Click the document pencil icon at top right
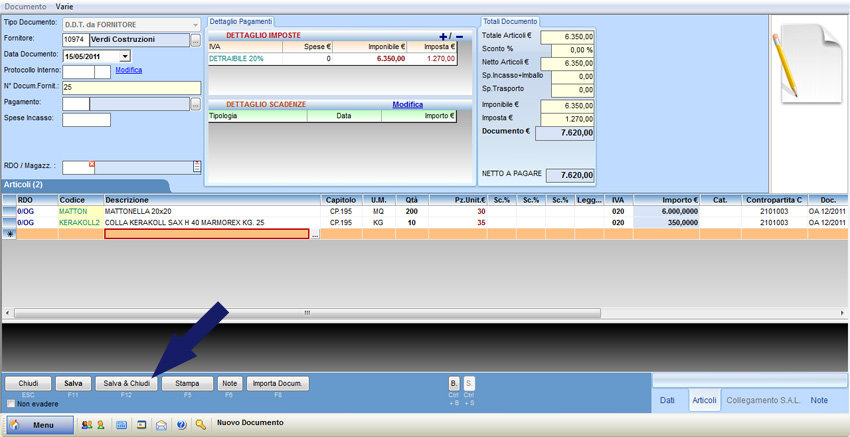This screenshot has width=850, height=437. coord(805,60)
